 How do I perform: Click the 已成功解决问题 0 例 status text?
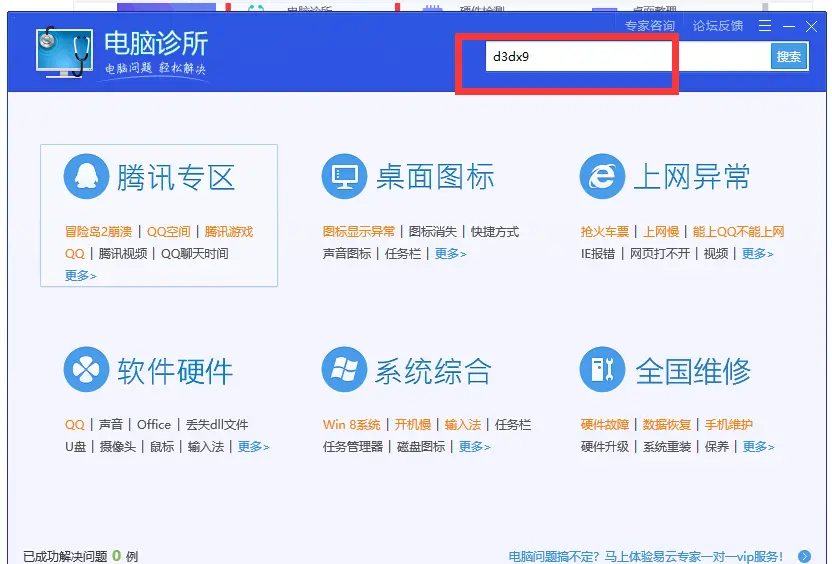tap(81, 557)
